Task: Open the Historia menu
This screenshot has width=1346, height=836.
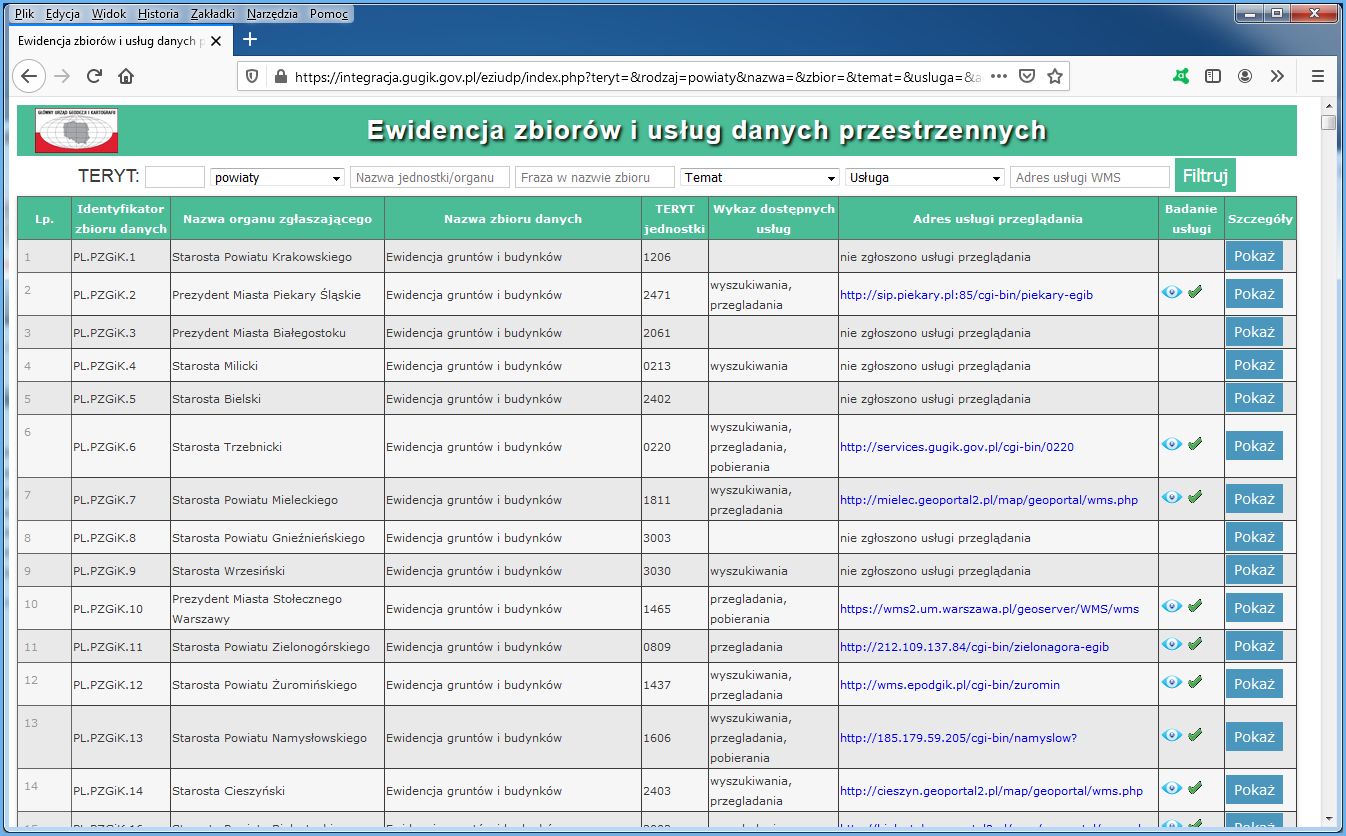Action: 158,14
